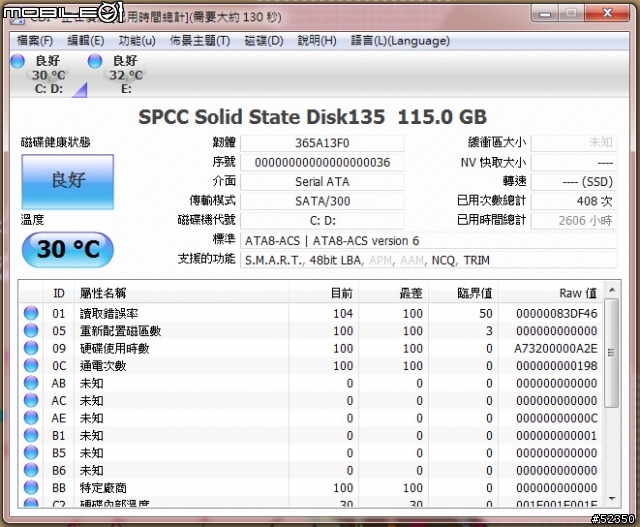Click the 臨界值 column header
The image size is (640, 527).
pos(464,293)
